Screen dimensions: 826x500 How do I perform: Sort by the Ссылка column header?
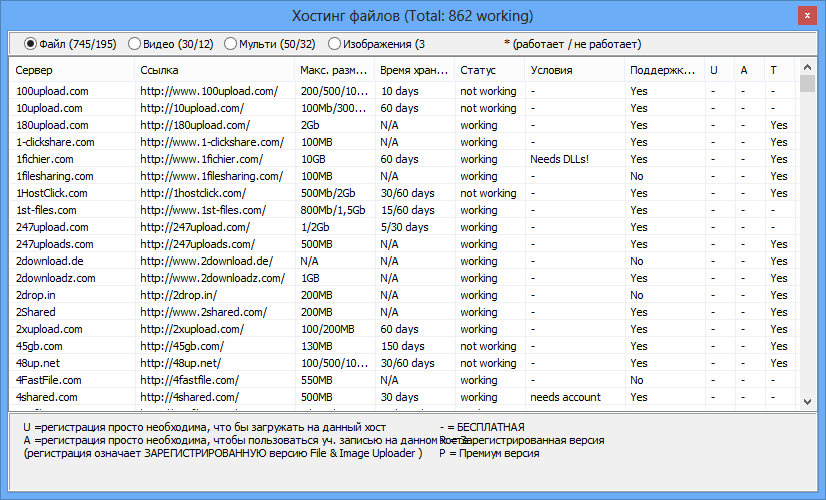click(214, 70)
